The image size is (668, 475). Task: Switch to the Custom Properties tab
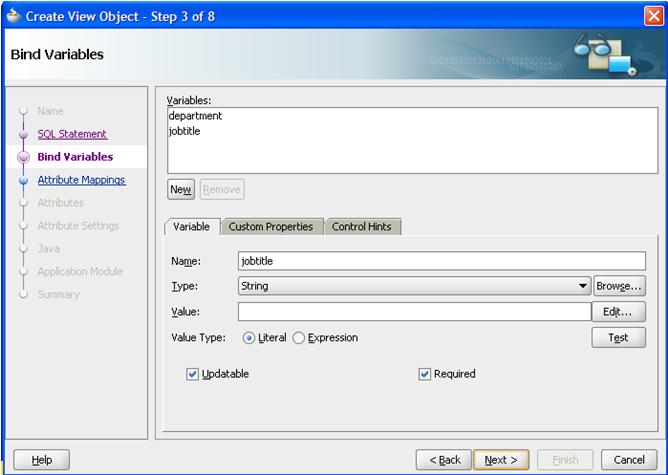click(x=270, y=227)
